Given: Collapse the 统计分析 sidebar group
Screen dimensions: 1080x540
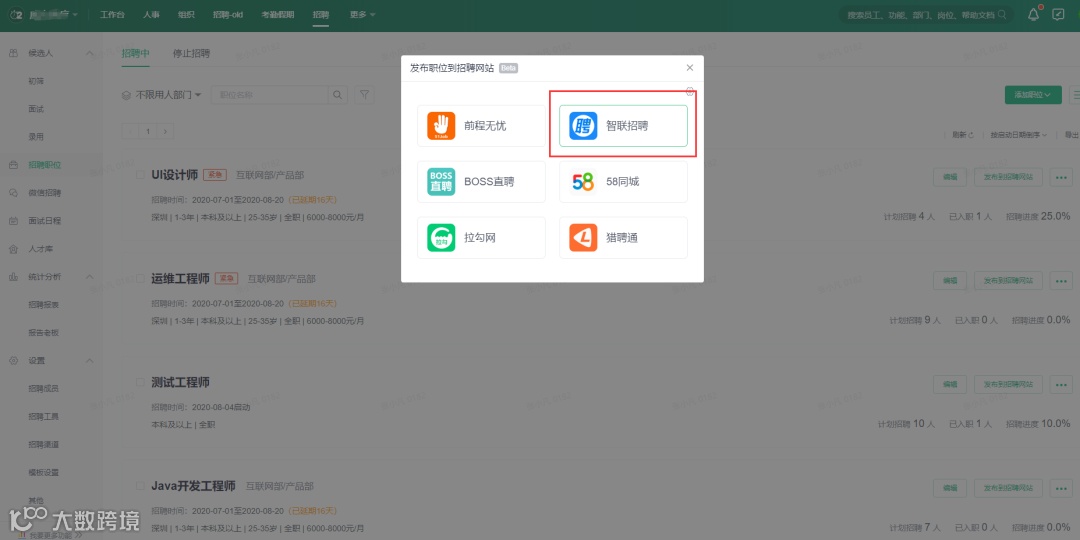Looking at the screenshot, I should [89, 277].
